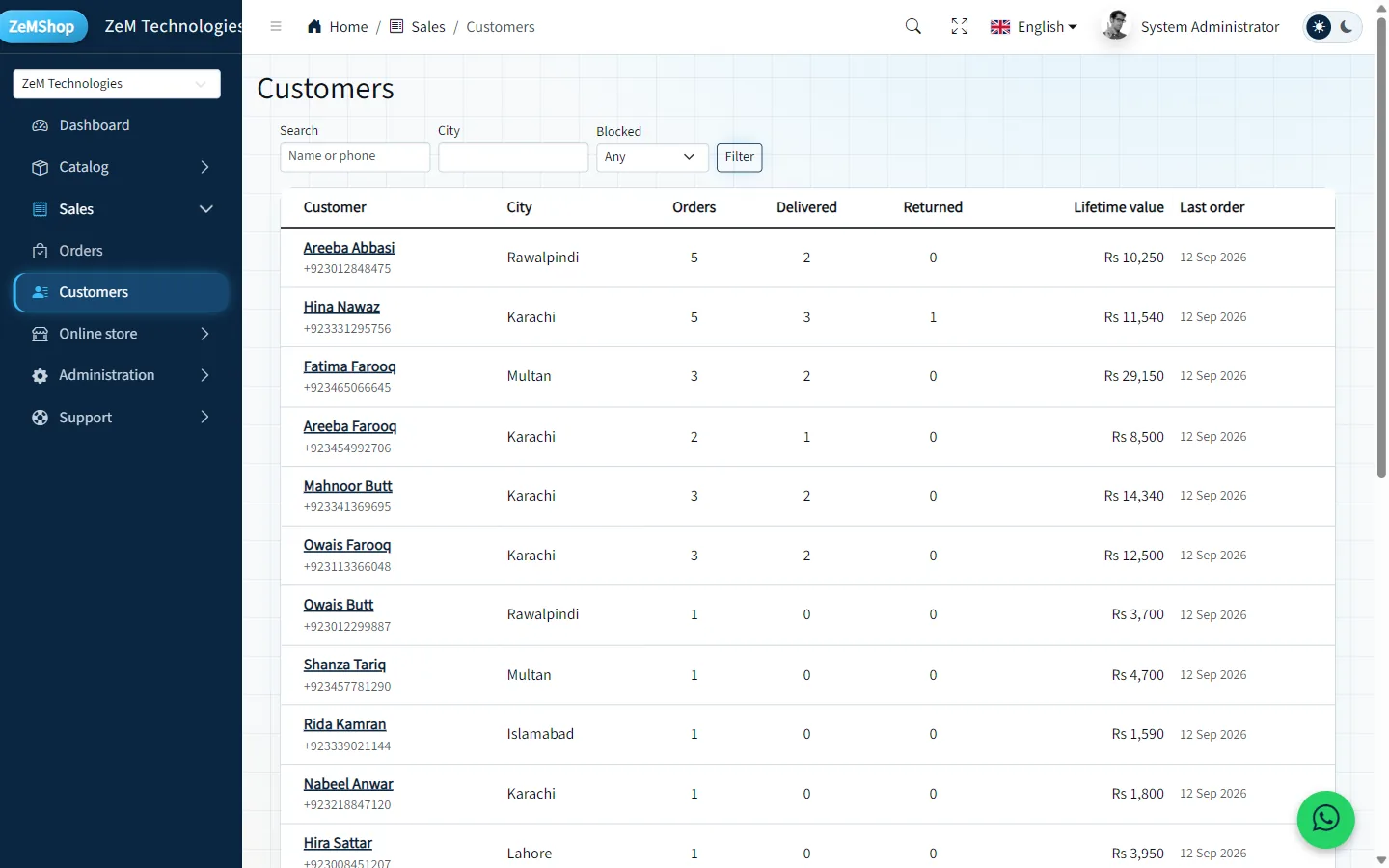Click the Orders column header

(x=694, y=207)
